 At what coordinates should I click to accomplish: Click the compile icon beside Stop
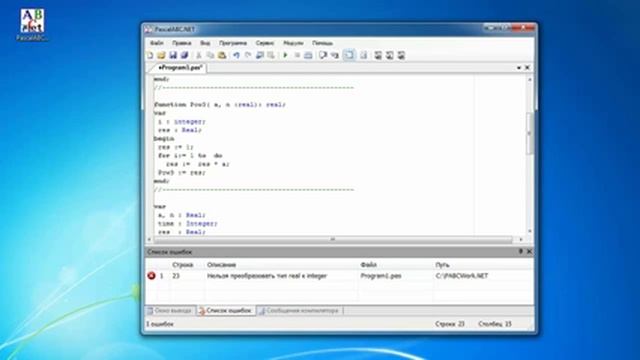point(308,55)
